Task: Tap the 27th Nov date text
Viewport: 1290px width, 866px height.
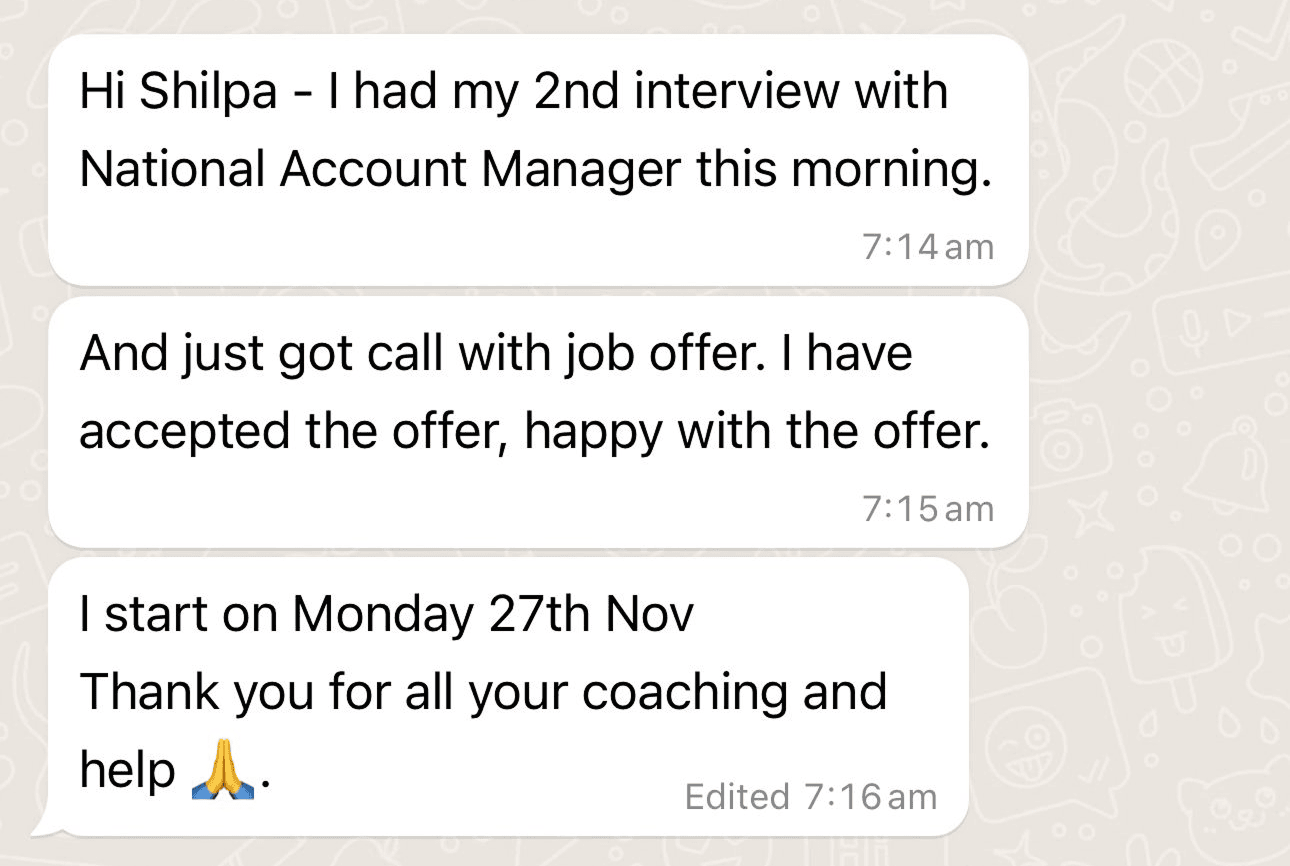Action: [590, 615]
